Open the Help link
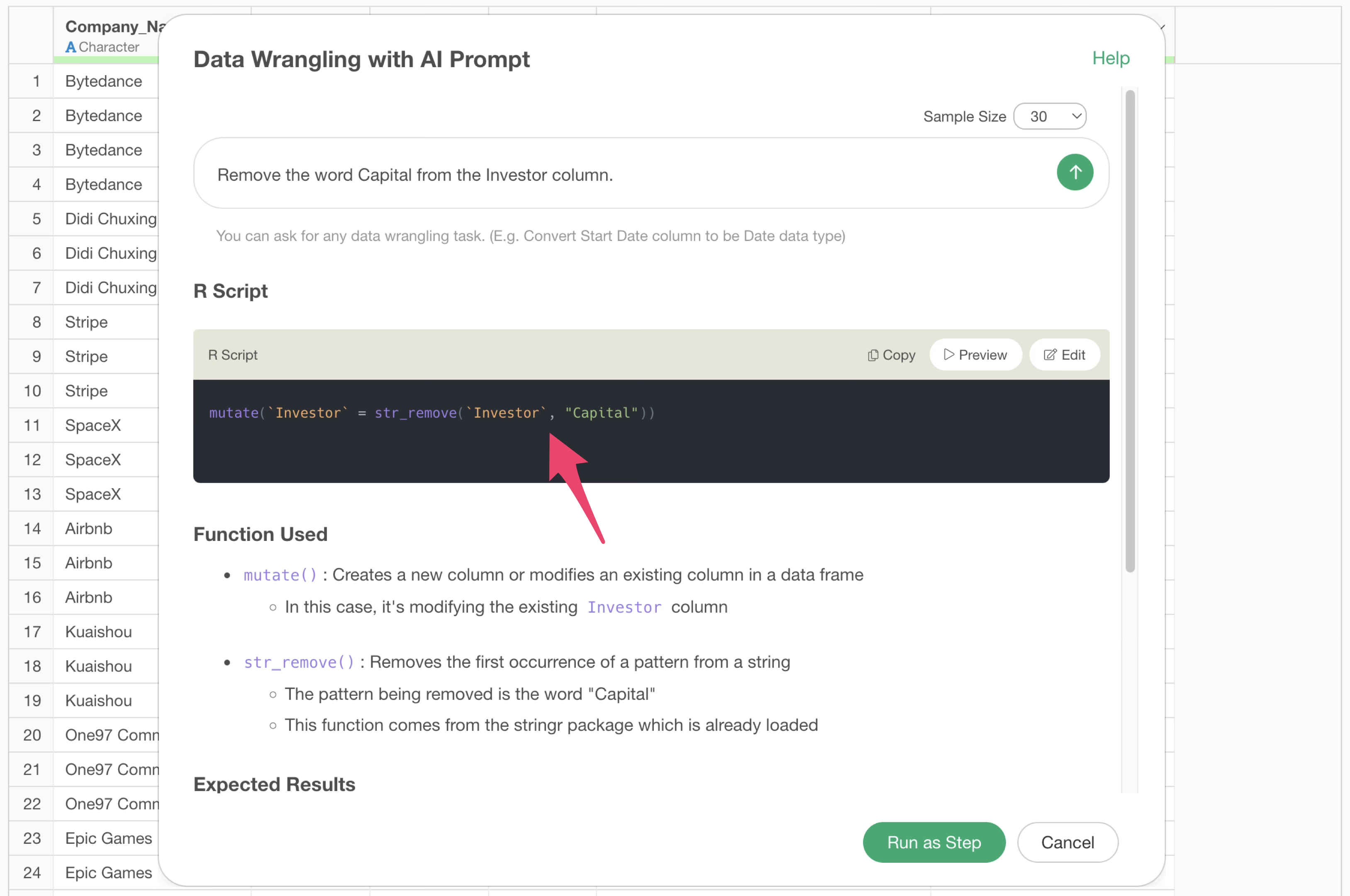The width and height of the screenshot is (1350, 896). pos(1110,58)
